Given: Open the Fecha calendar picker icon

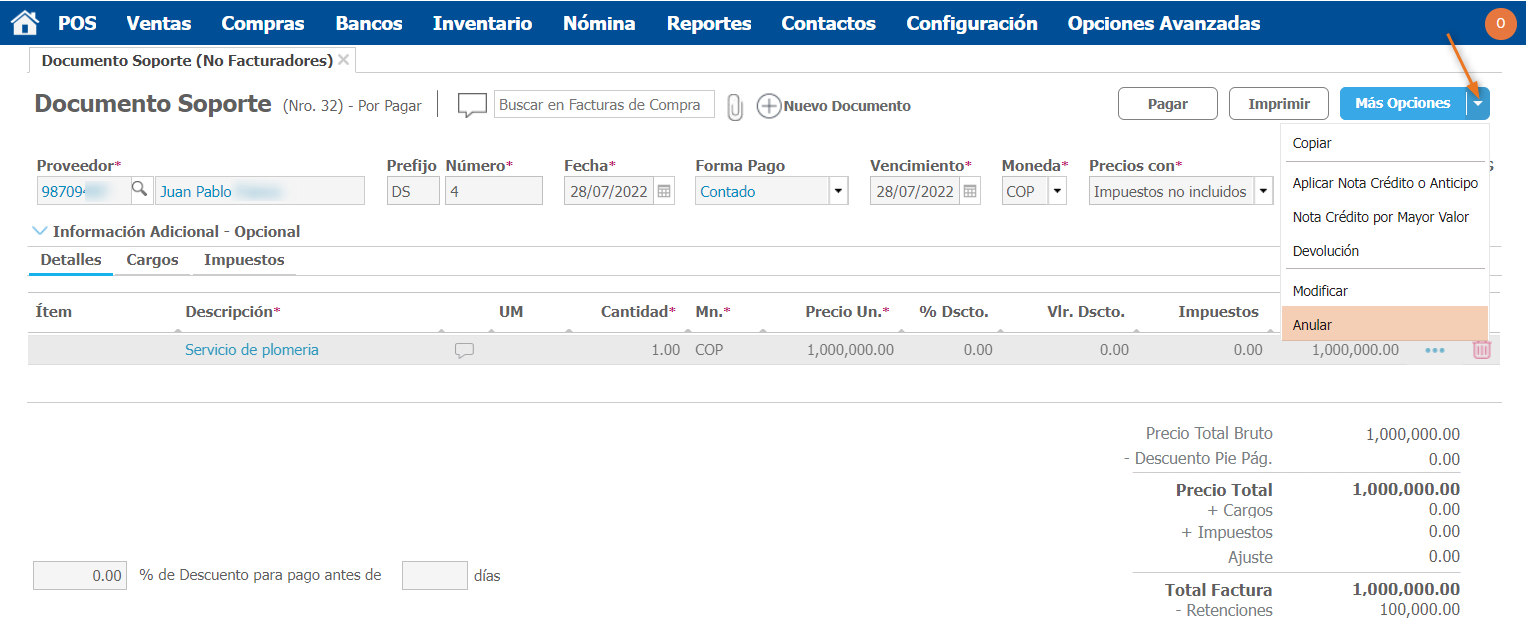Looking at the screenshot, I should 664,191.
